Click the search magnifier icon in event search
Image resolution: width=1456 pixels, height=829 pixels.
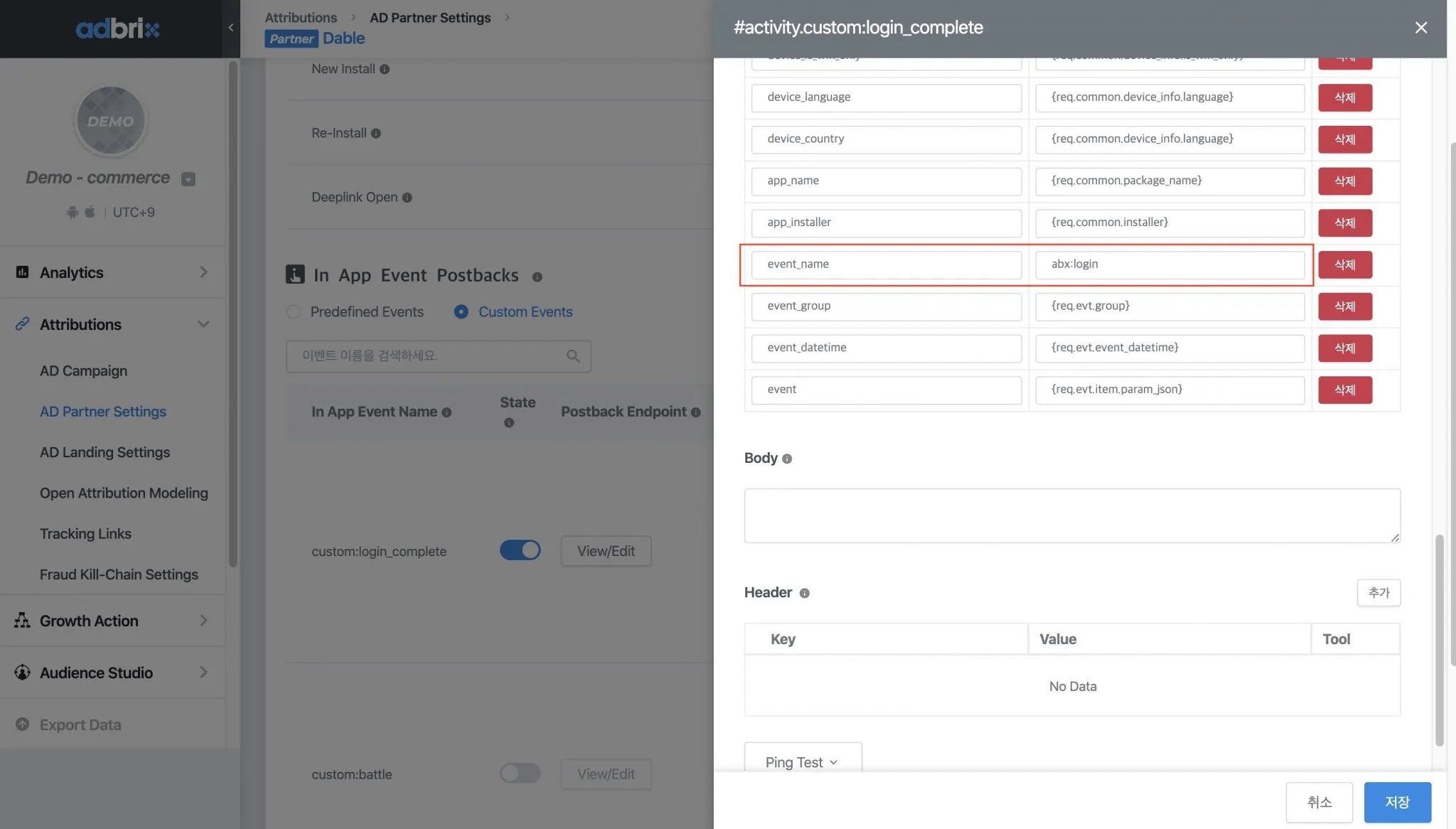[573, 356]
